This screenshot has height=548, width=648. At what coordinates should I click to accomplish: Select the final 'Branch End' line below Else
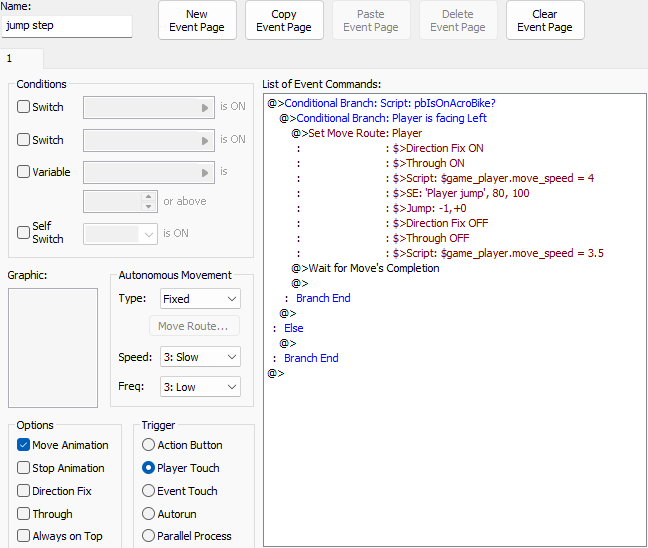pos(311,358)
